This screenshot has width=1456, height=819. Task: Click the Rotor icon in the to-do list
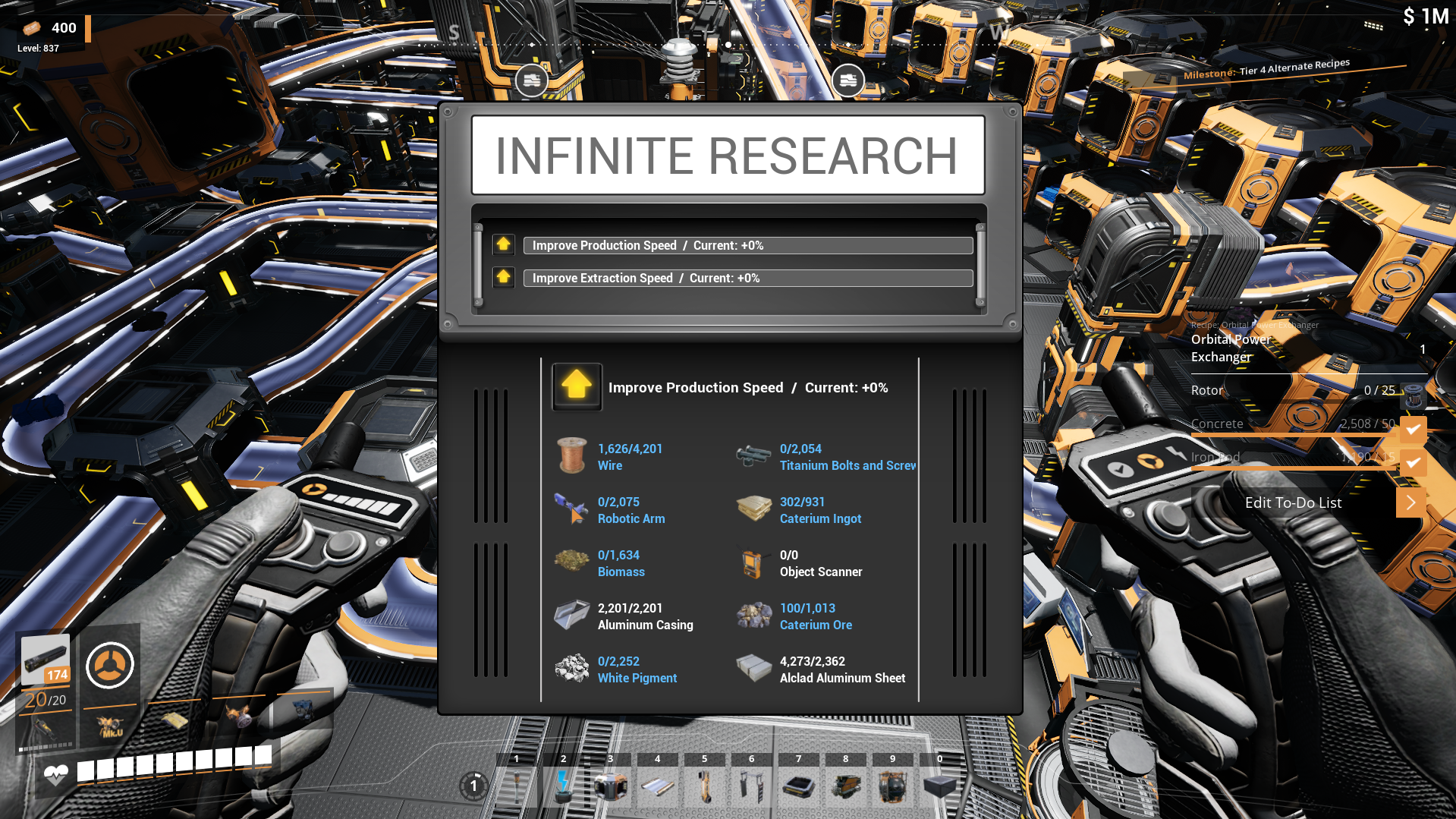point(1413,395)
